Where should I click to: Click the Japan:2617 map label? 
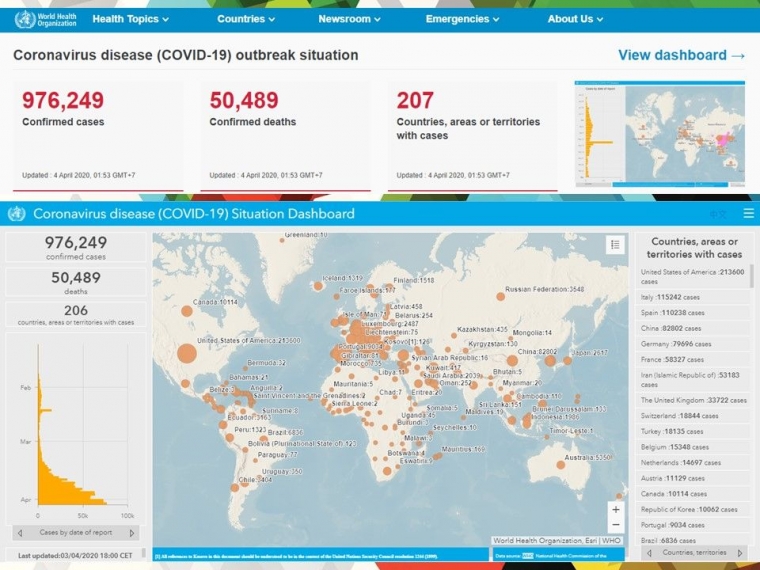[589, 352]
